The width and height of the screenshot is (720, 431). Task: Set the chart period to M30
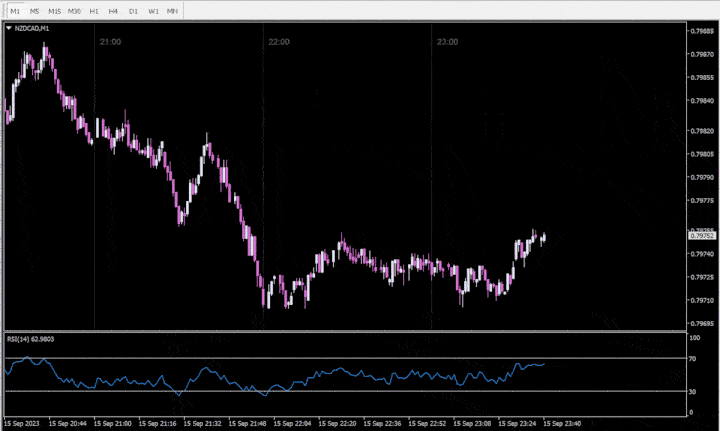click(x=75, y=10)
